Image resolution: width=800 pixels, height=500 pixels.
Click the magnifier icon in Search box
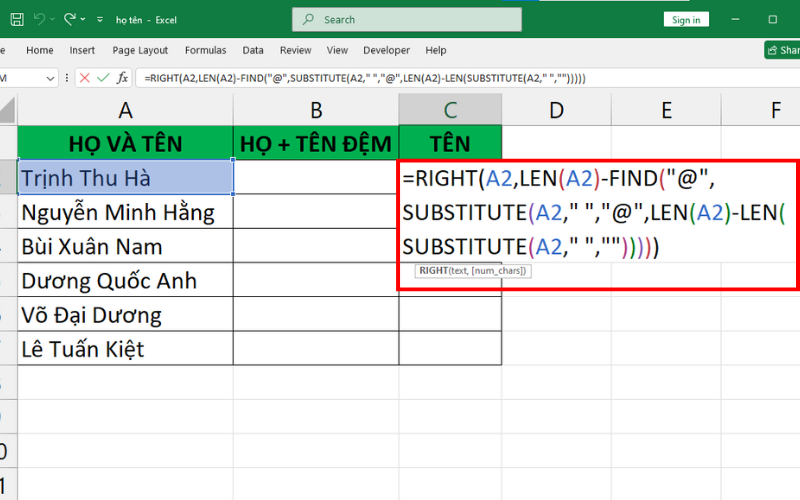tap(308, 19)
